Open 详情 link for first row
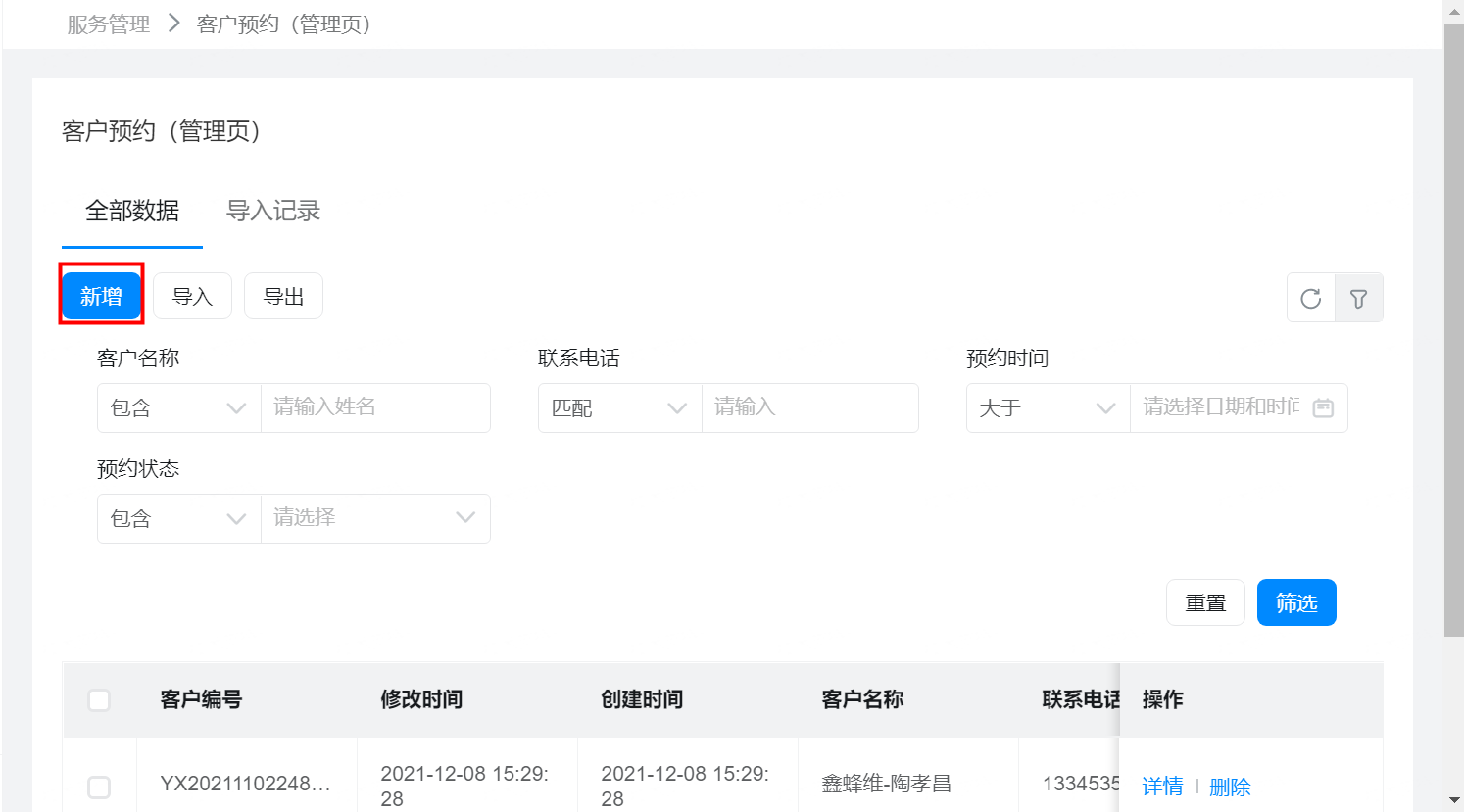The image size is (1464, 812). coord(1162,786)
